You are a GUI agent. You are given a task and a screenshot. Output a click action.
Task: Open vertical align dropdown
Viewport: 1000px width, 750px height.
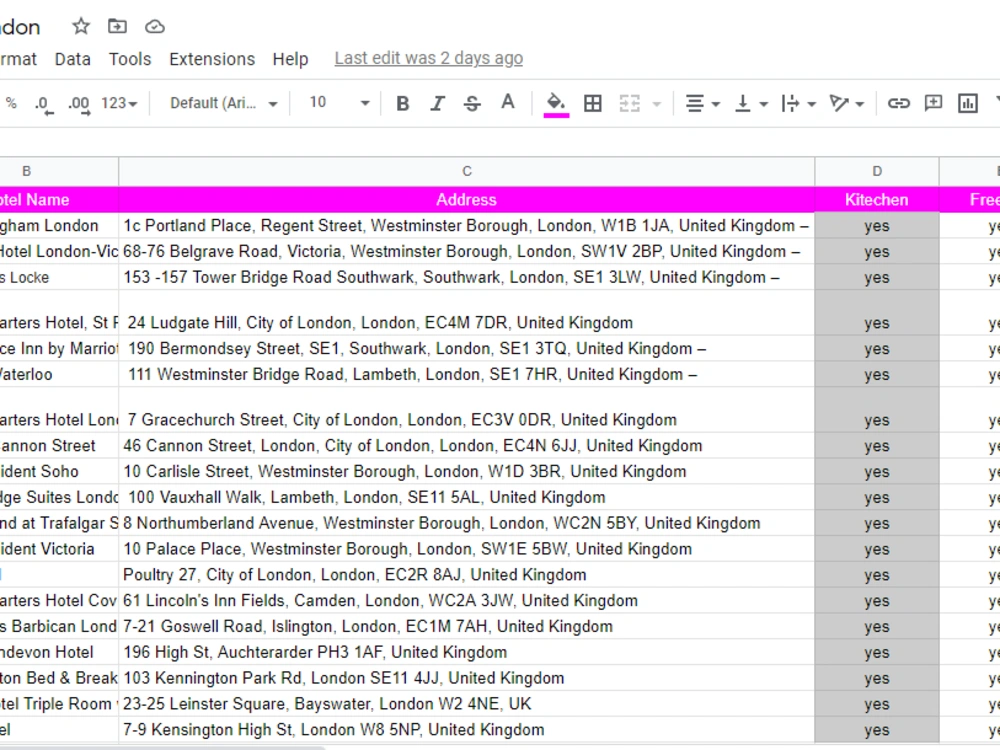click(751, 103)
